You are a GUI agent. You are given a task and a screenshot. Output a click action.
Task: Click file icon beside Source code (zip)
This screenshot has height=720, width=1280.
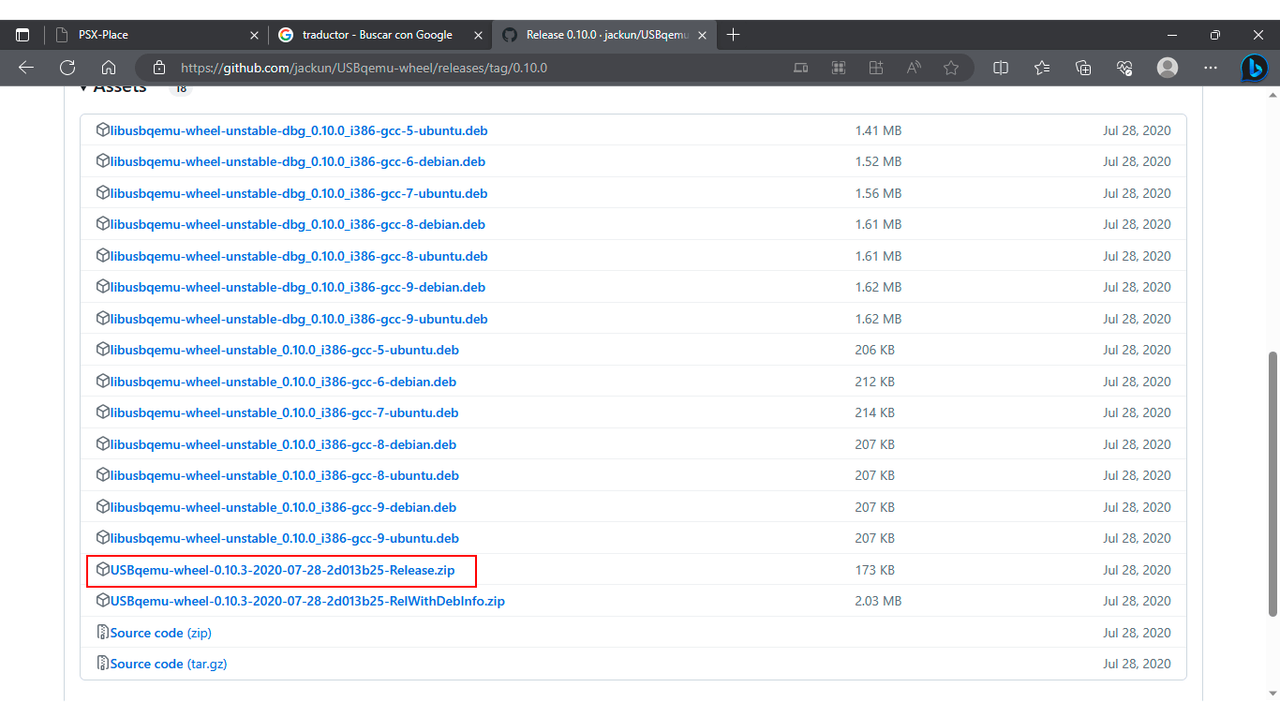[x=102, y=633]
